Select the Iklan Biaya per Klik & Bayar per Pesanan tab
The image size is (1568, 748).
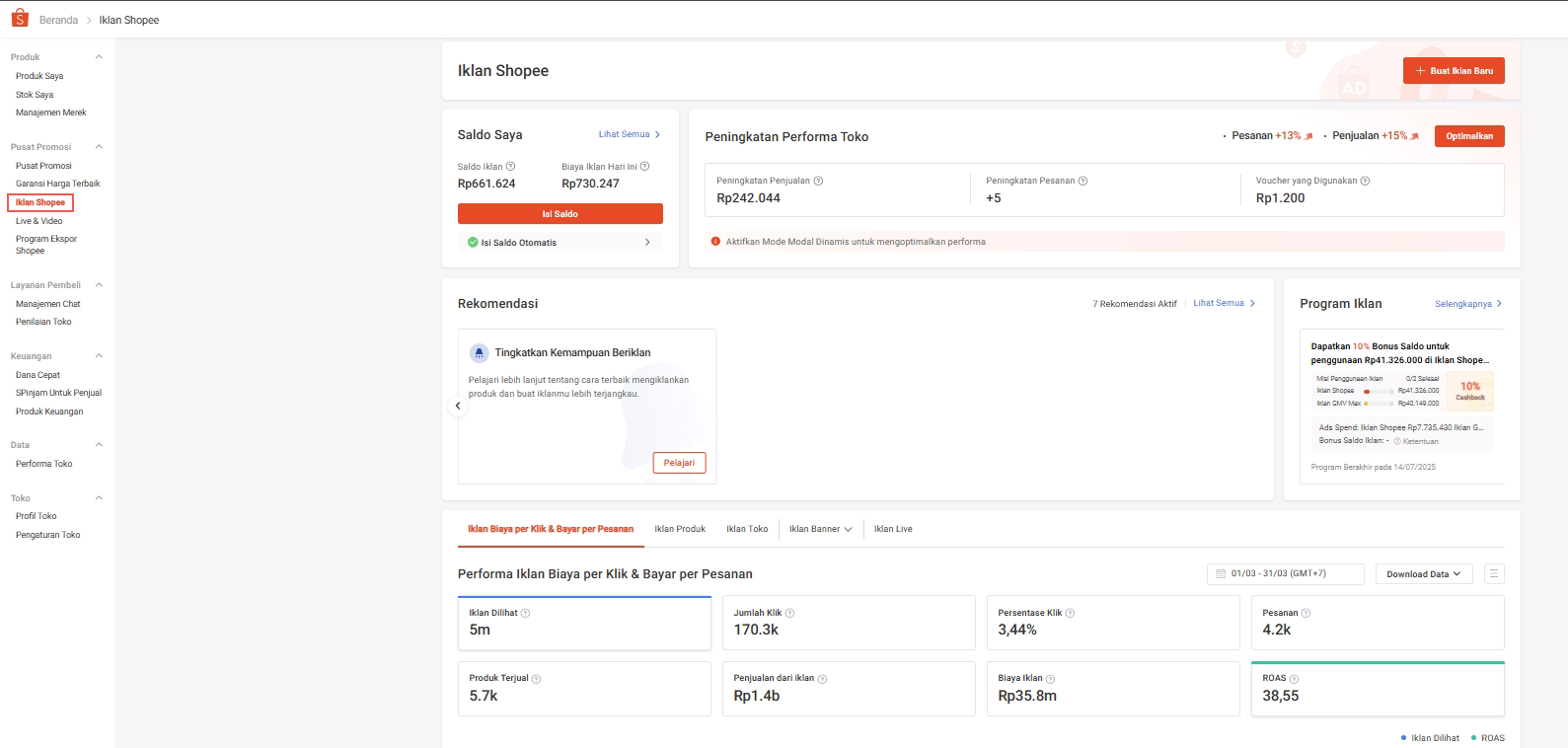pyautogui.click(x=551, y=529)
